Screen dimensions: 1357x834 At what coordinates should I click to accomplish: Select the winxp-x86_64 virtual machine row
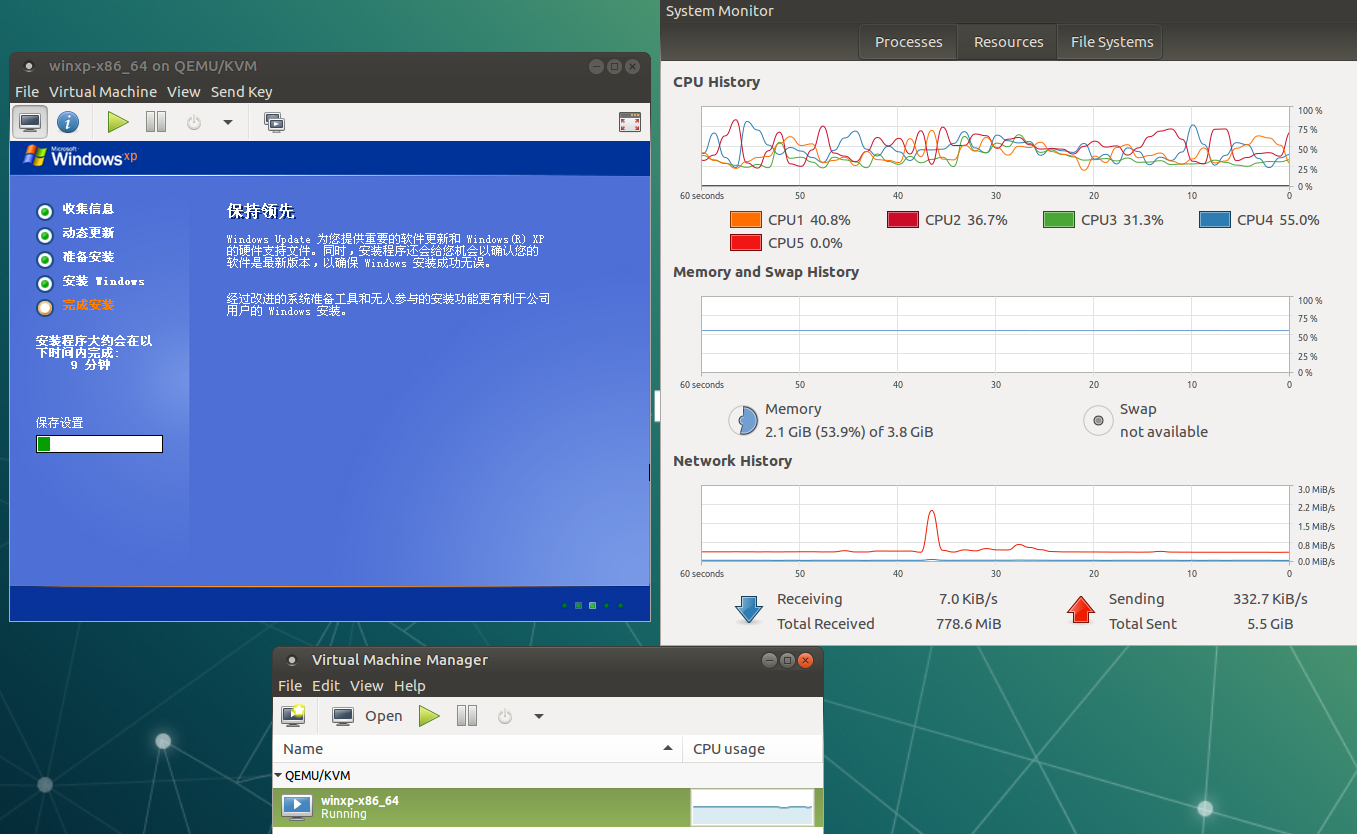[x=480, y=807]
